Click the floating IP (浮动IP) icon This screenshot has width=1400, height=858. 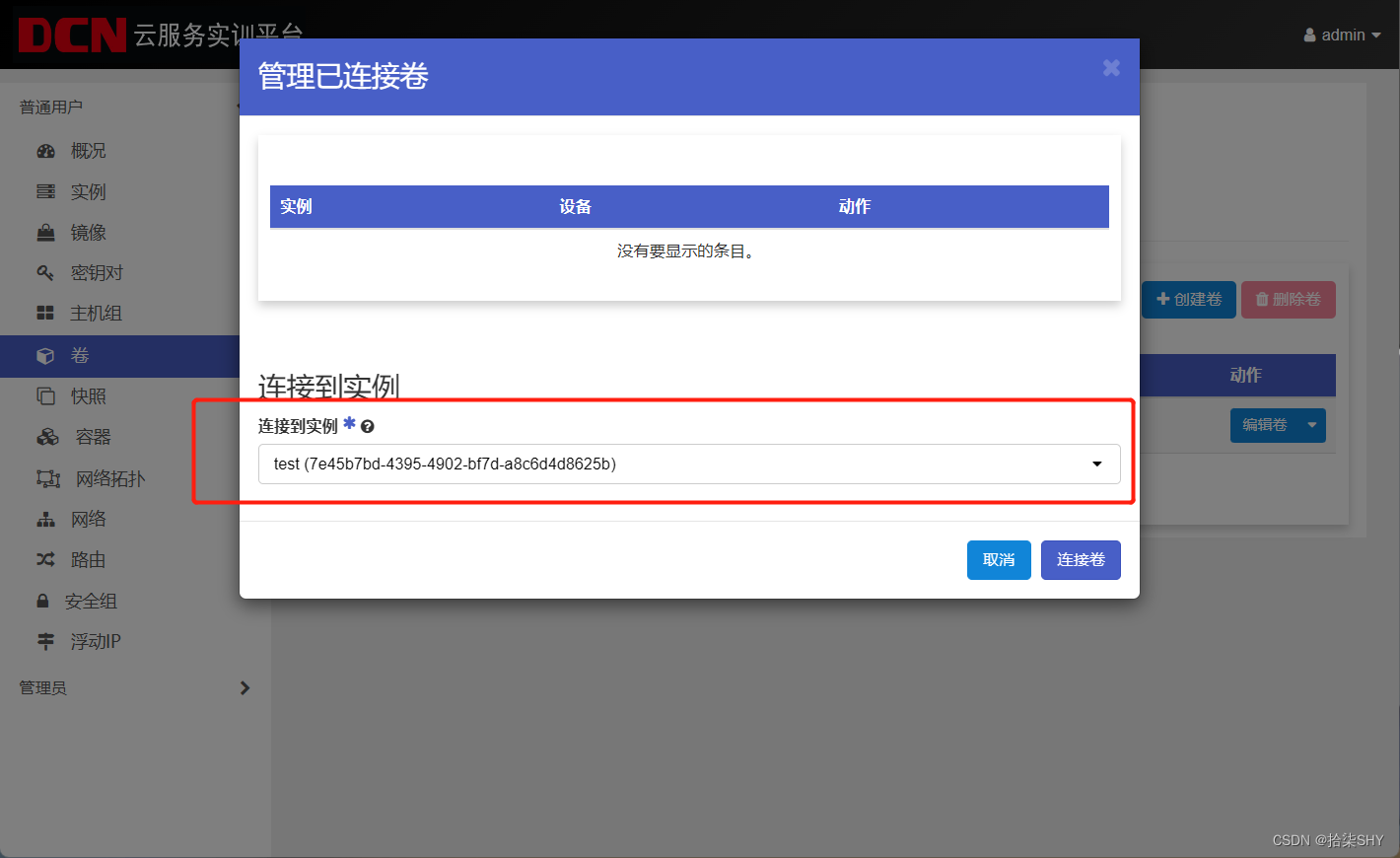(x=45, y=641)
